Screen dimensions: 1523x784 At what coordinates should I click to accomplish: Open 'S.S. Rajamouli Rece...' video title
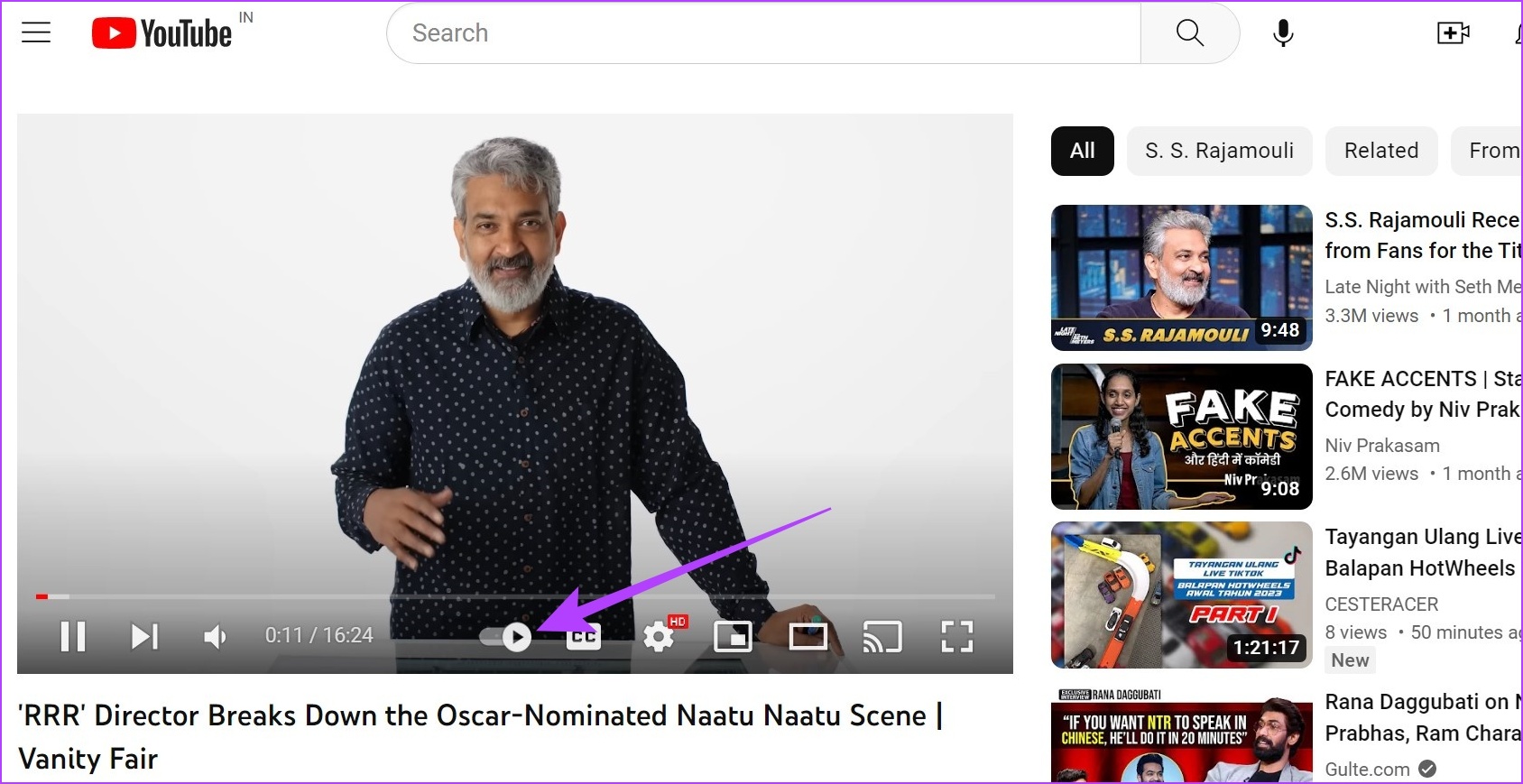tap(1423, 235)
